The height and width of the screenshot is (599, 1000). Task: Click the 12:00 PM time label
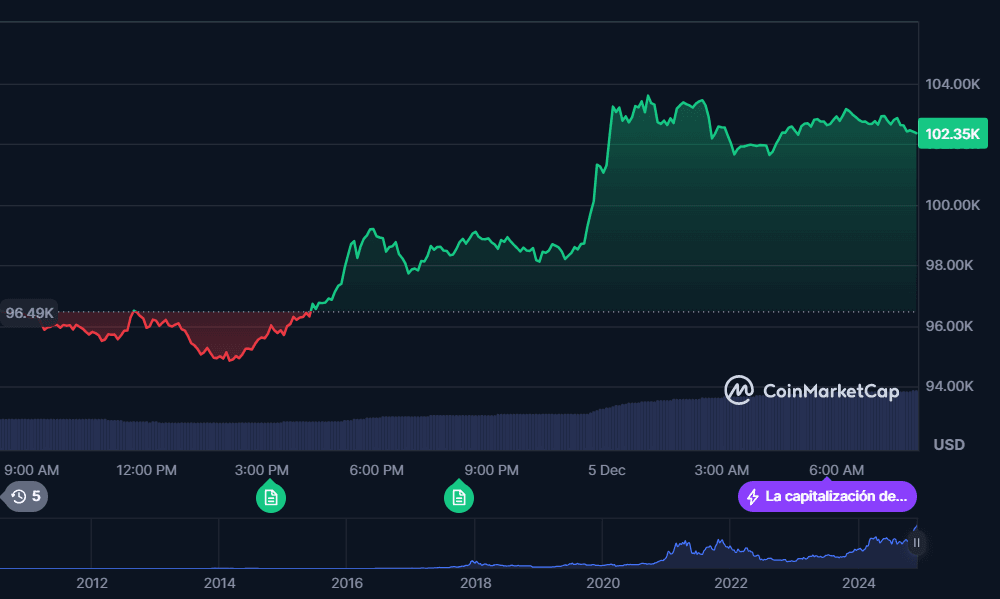(x=146, y=470)
